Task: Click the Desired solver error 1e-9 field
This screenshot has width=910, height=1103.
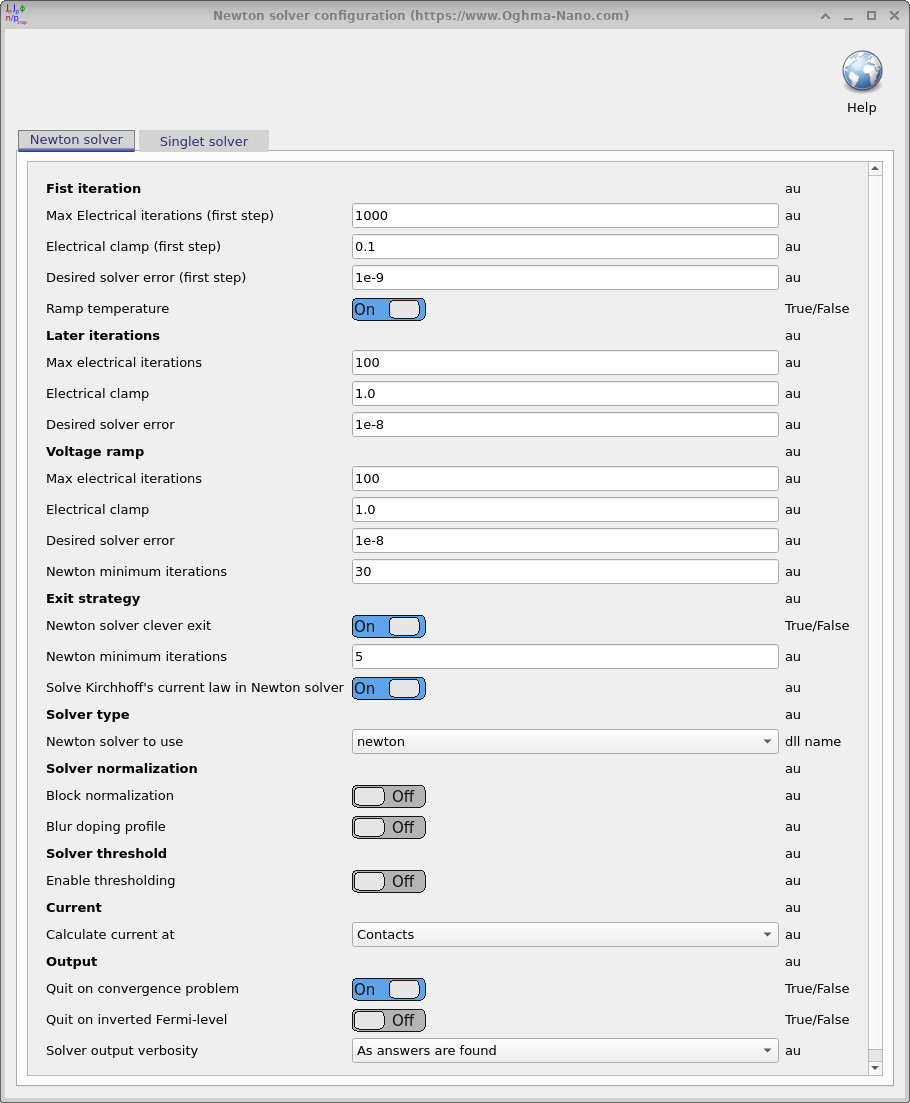Action: click(x=564, y=277)
